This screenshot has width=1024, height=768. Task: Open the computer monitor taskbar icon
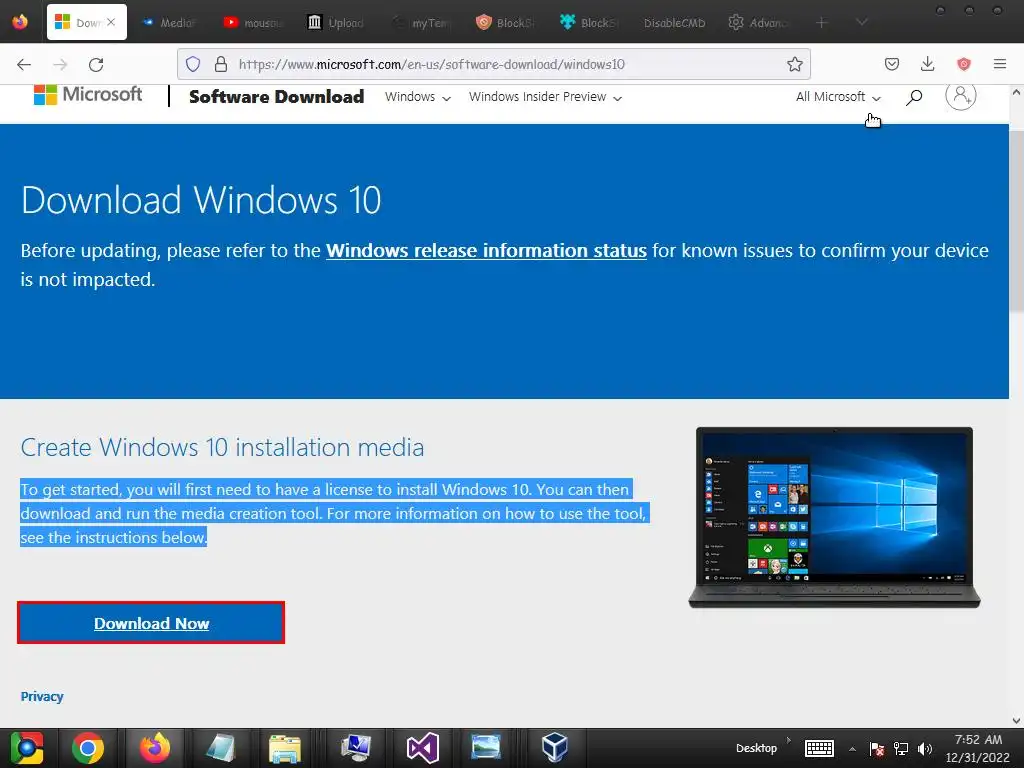(356, 748)
